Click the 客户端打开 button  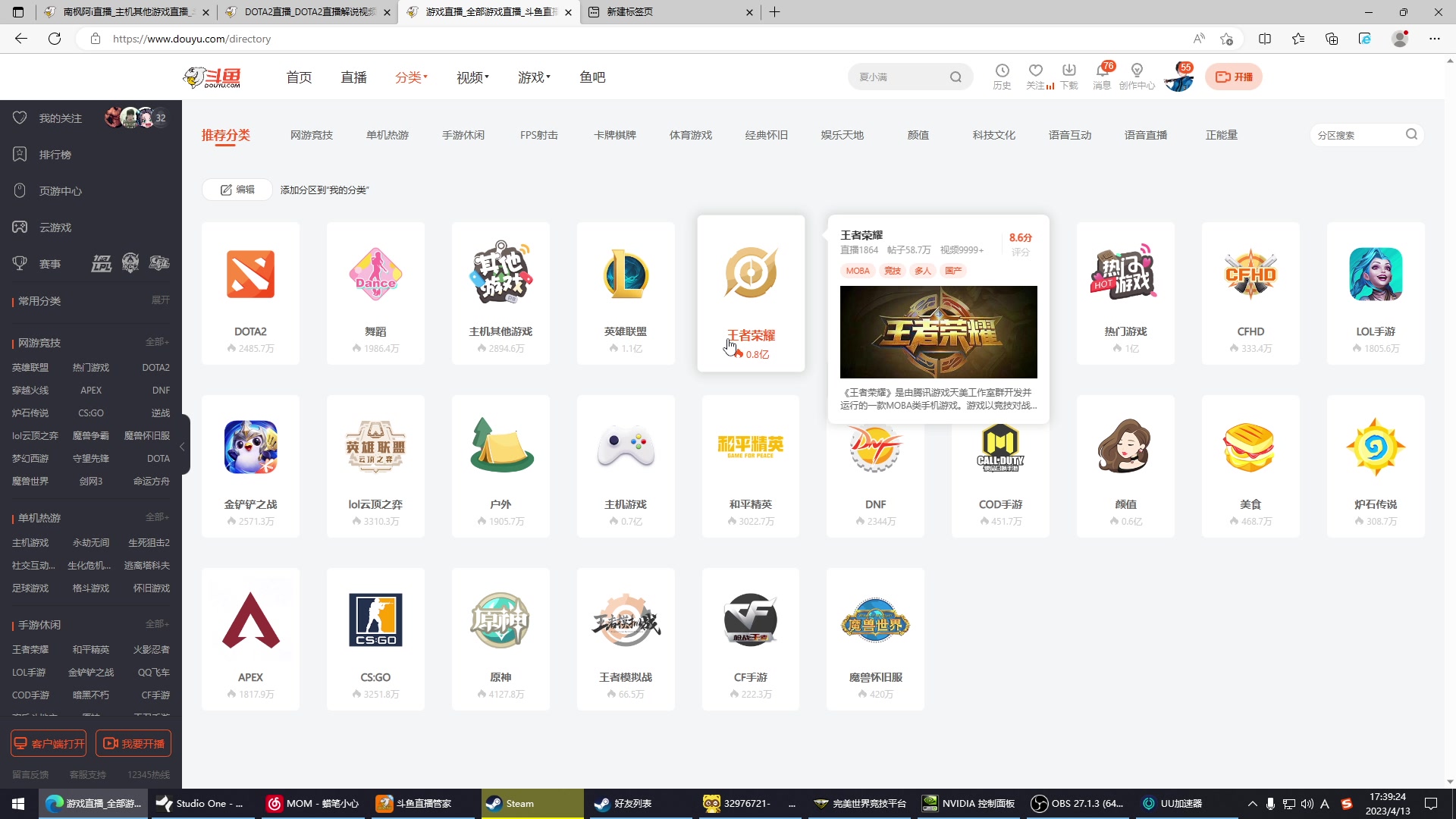click(x=49, y=743)
